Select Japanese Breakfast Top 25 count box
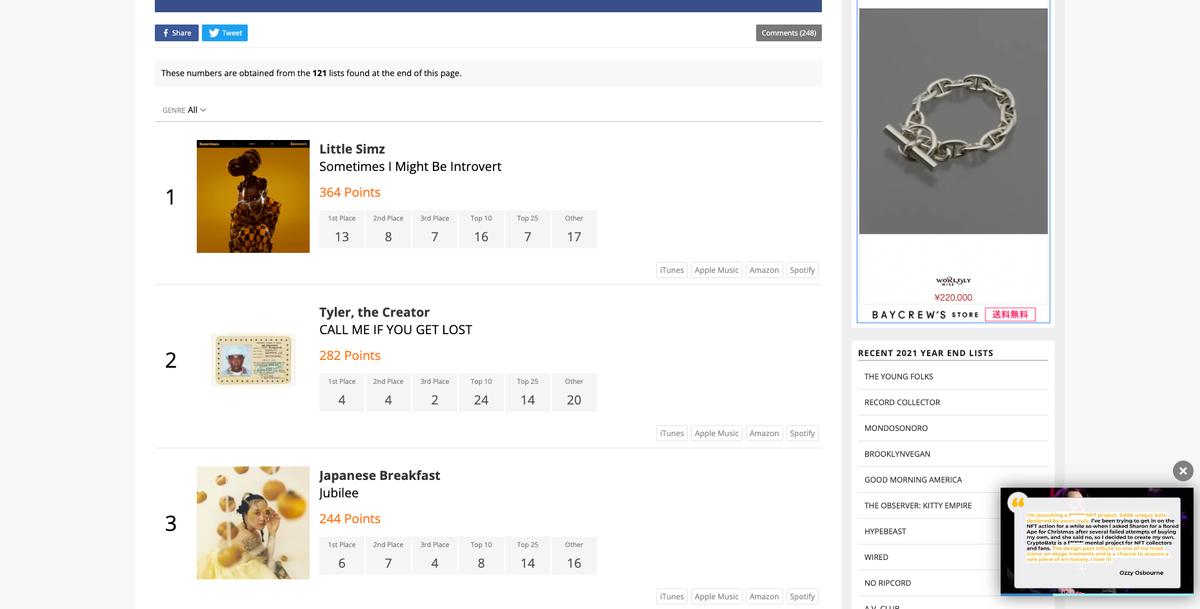This screenshot has width=1200, height=609. [x=528, y=555]
